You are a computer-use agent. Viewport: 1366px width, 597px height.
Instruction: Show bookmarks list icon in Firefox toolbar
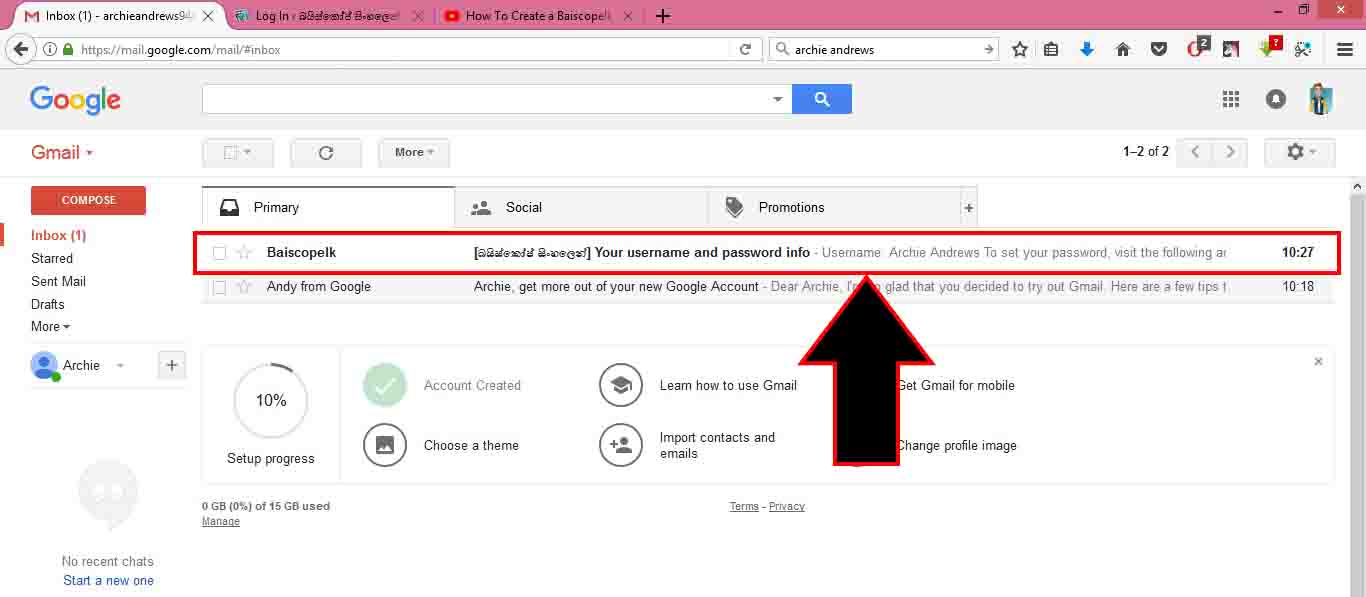pyautogui.click(x=1051, y=49)
